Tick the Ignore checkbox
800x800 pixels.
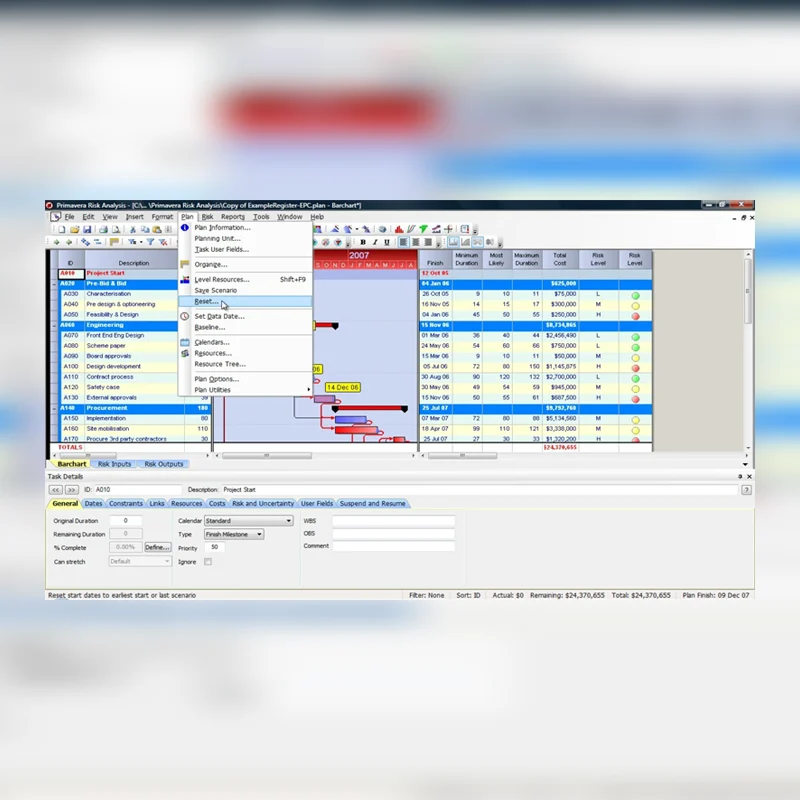(208, 562)
